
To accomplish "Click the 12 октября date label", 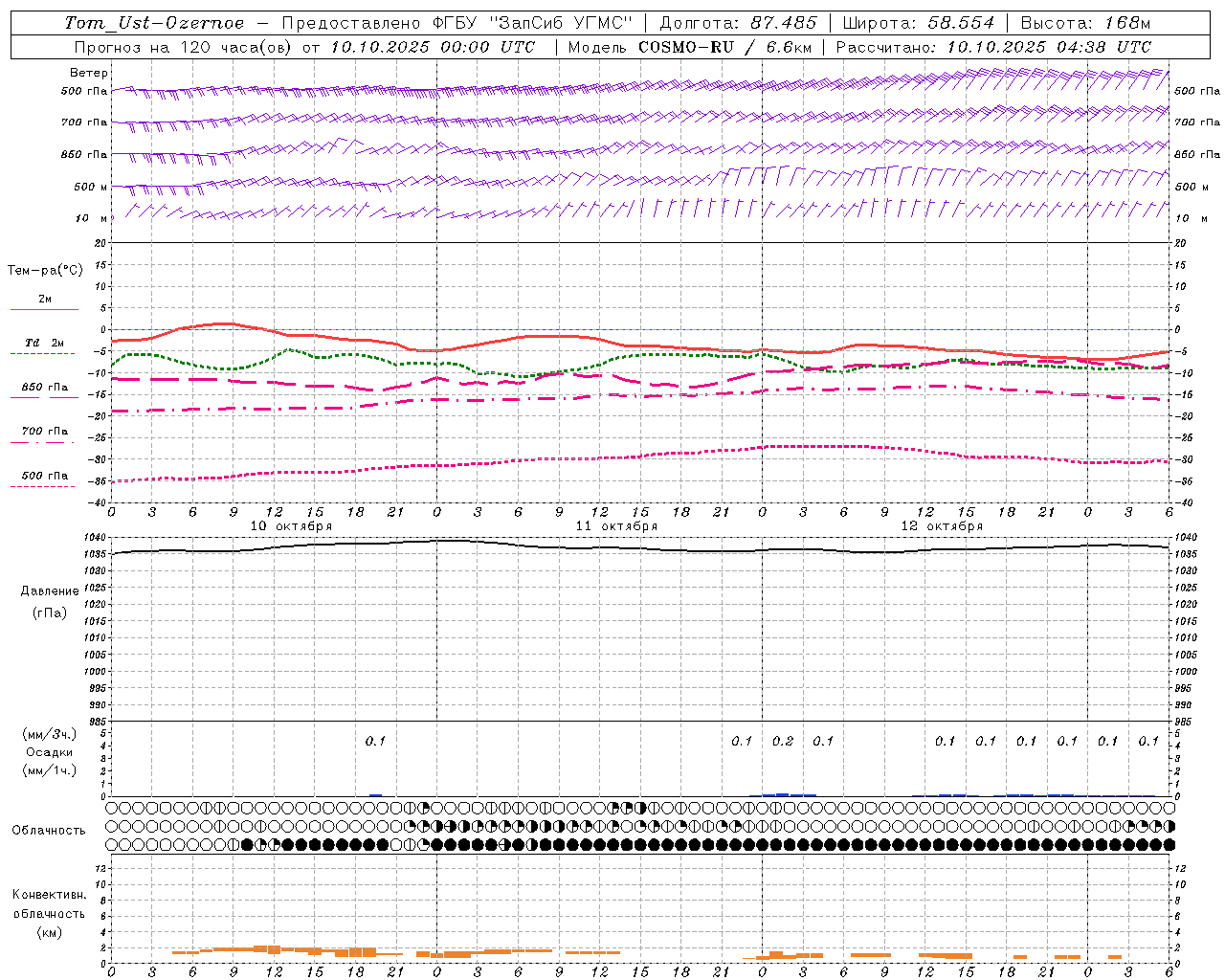I will click(x=942, y=526).
